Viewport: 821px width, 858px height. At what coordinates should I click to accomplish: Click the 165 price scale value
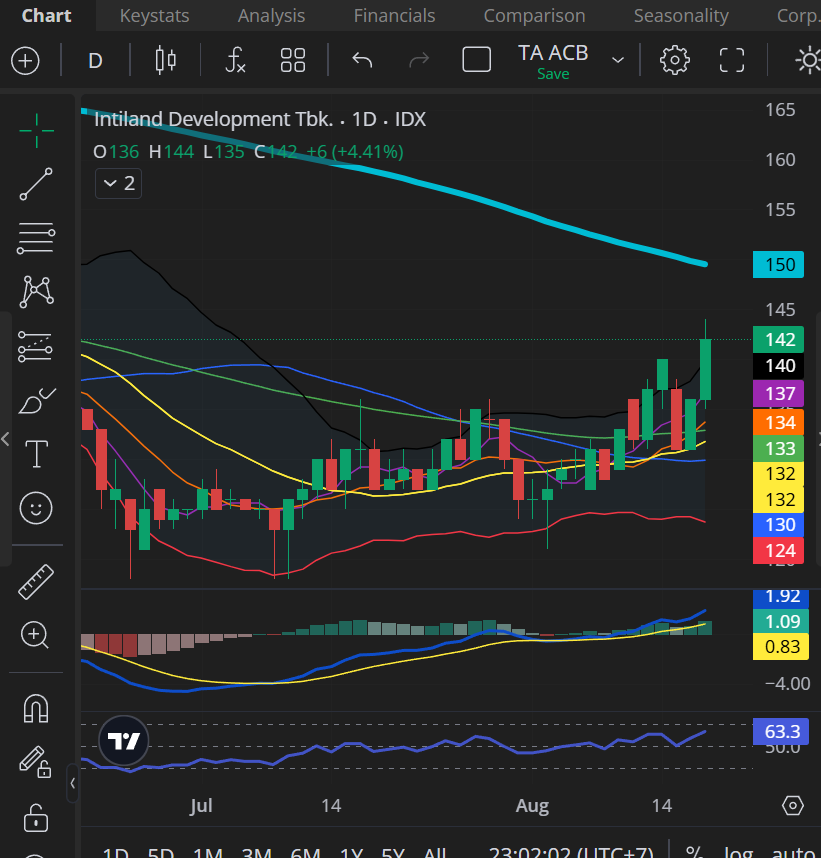tap(780, 110)
